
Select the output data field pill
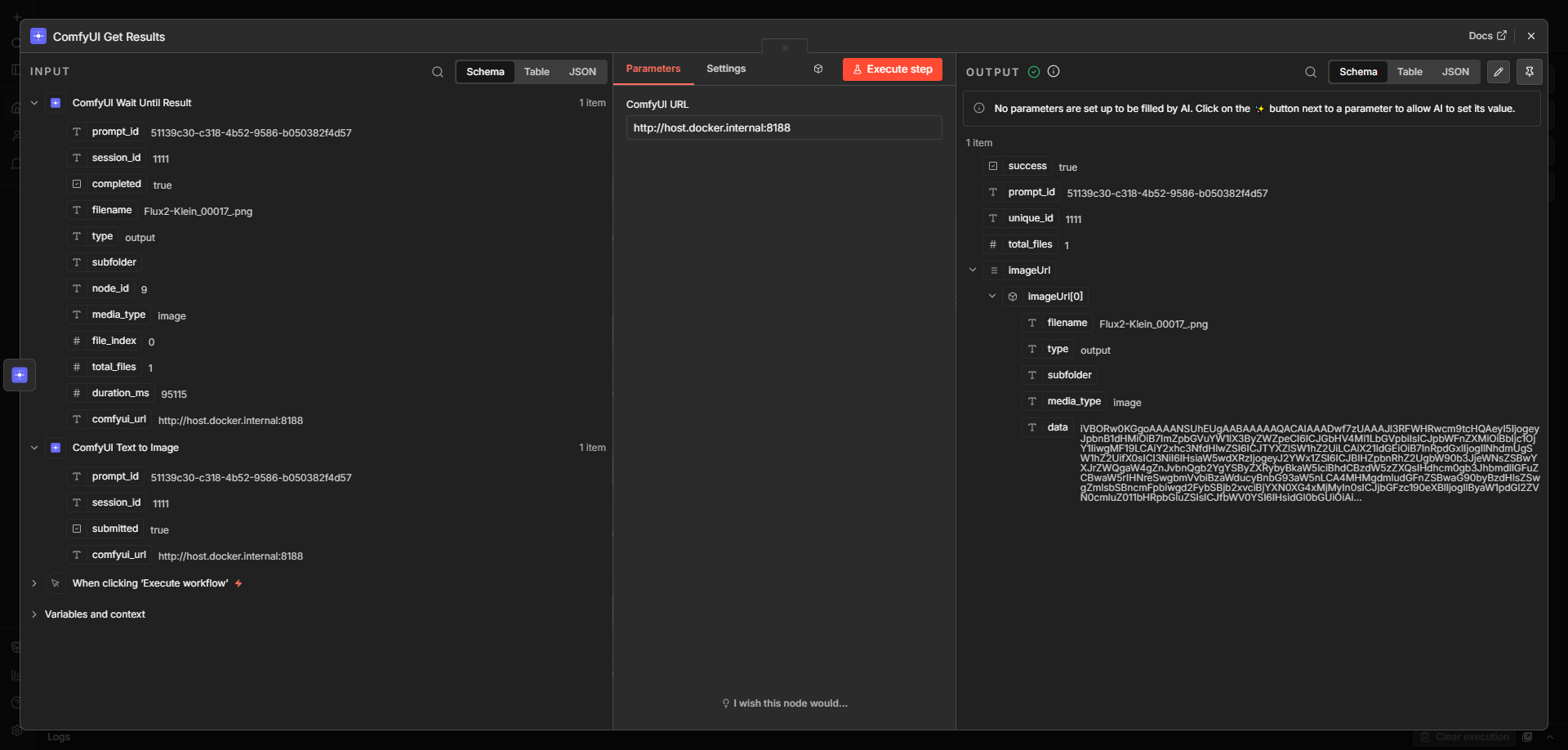[1048, 428]
